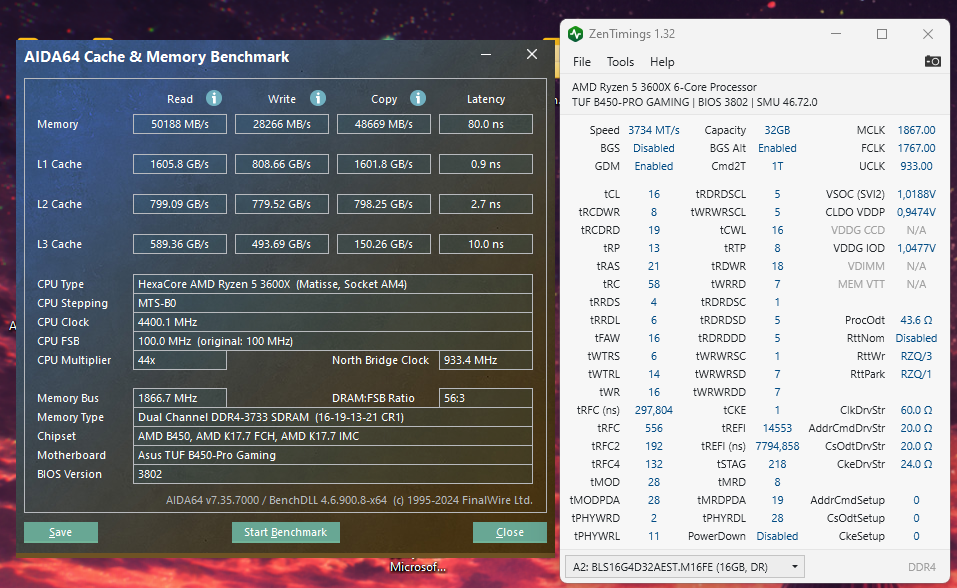Click the L3 Cache Copy 150.26 GB/s

point(384,244)
